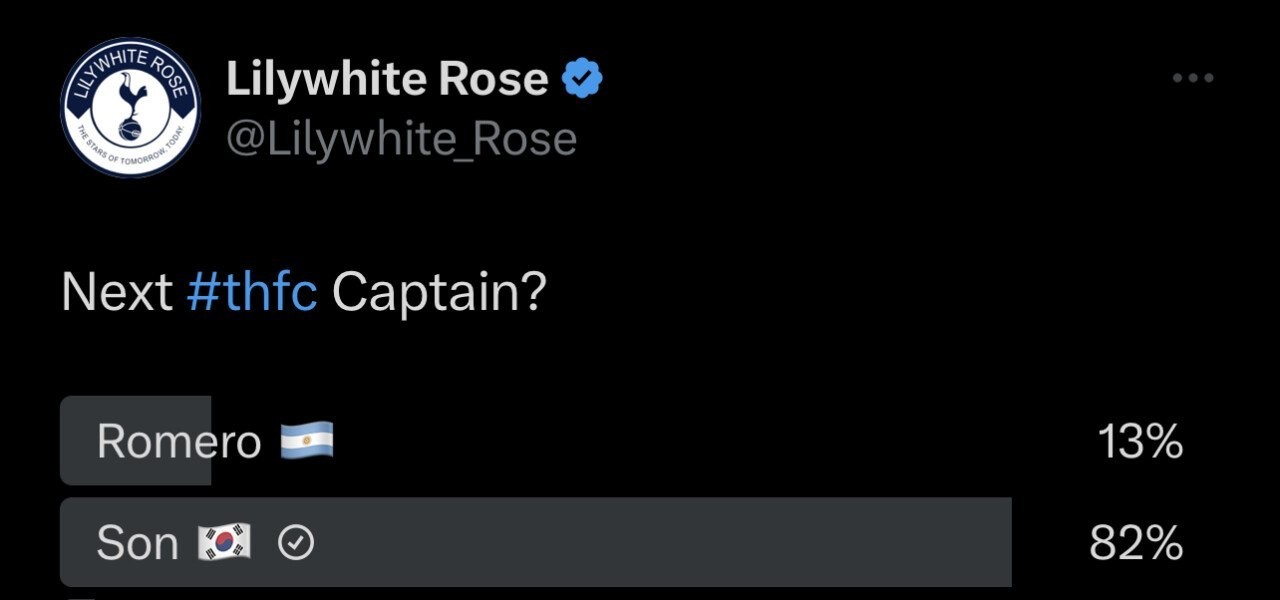Click the word Next in the tweet
Image resolution: width=1280 pixels, height=600 pixels.
116,293
